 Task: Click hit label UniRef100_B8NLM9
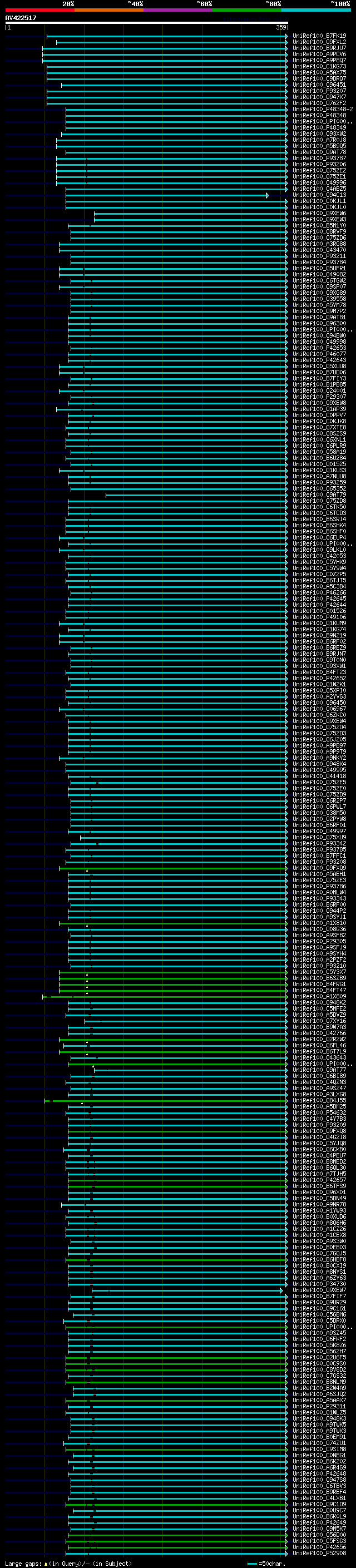pyautogui.click(x=319, y=1382)
